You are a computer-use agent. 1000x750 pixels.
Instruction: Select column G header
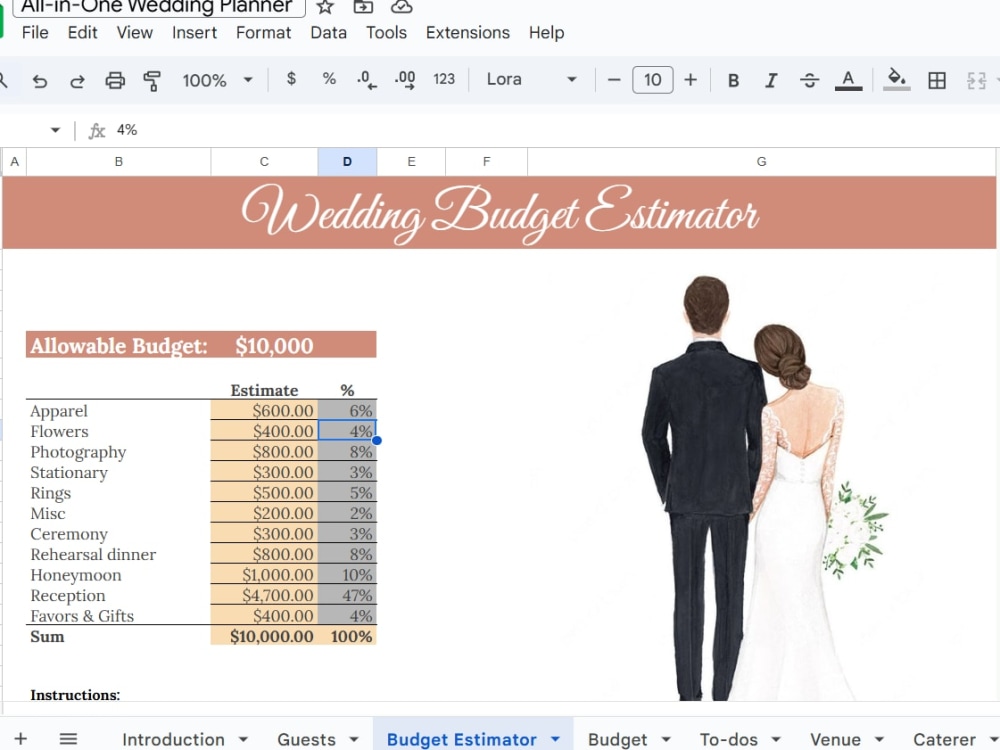761,161
